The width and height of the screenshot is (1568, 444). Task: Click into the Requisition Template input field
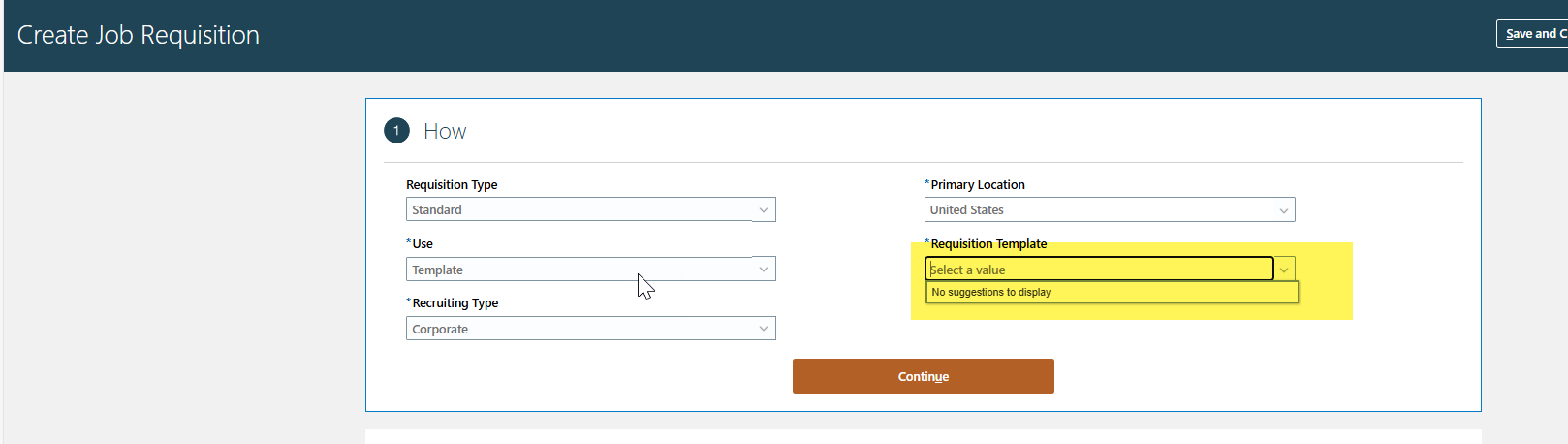[x=1100, y=270]
